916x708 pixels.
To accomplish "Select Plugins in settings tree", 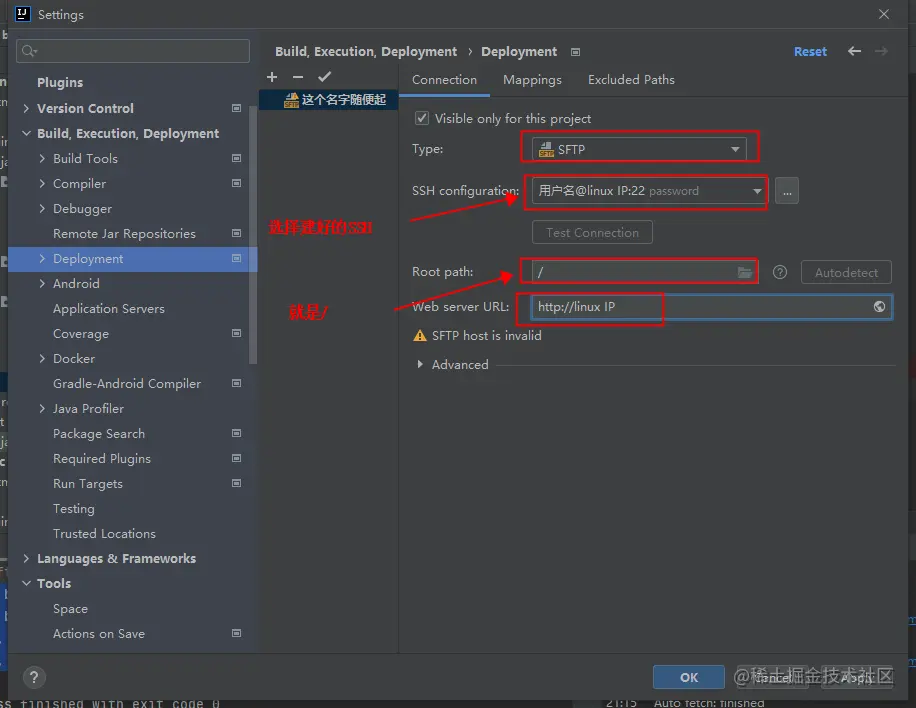I will pyautogui.click(x=60, y=82).
